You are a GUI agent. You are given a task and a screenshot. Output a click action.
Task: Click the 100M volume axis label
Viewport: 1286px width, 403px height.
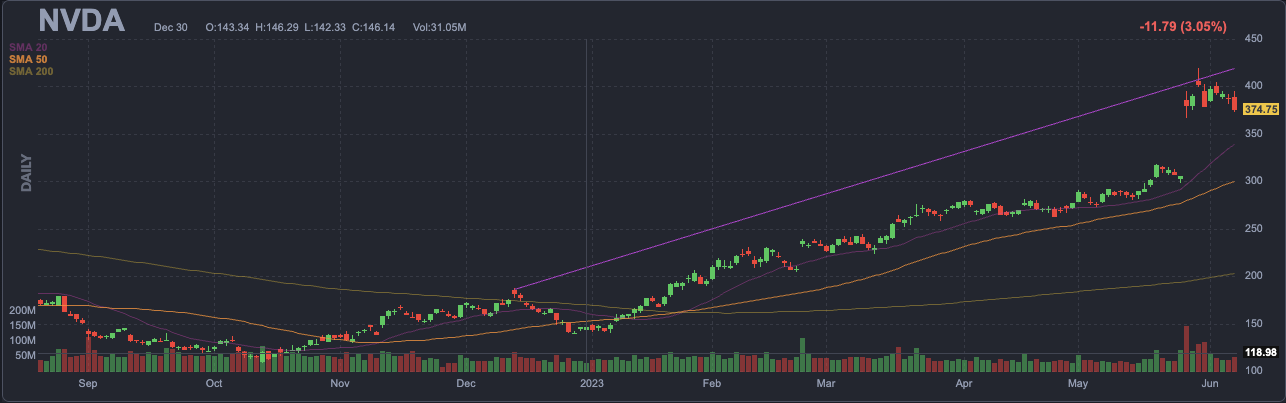(x=24, y=340)
